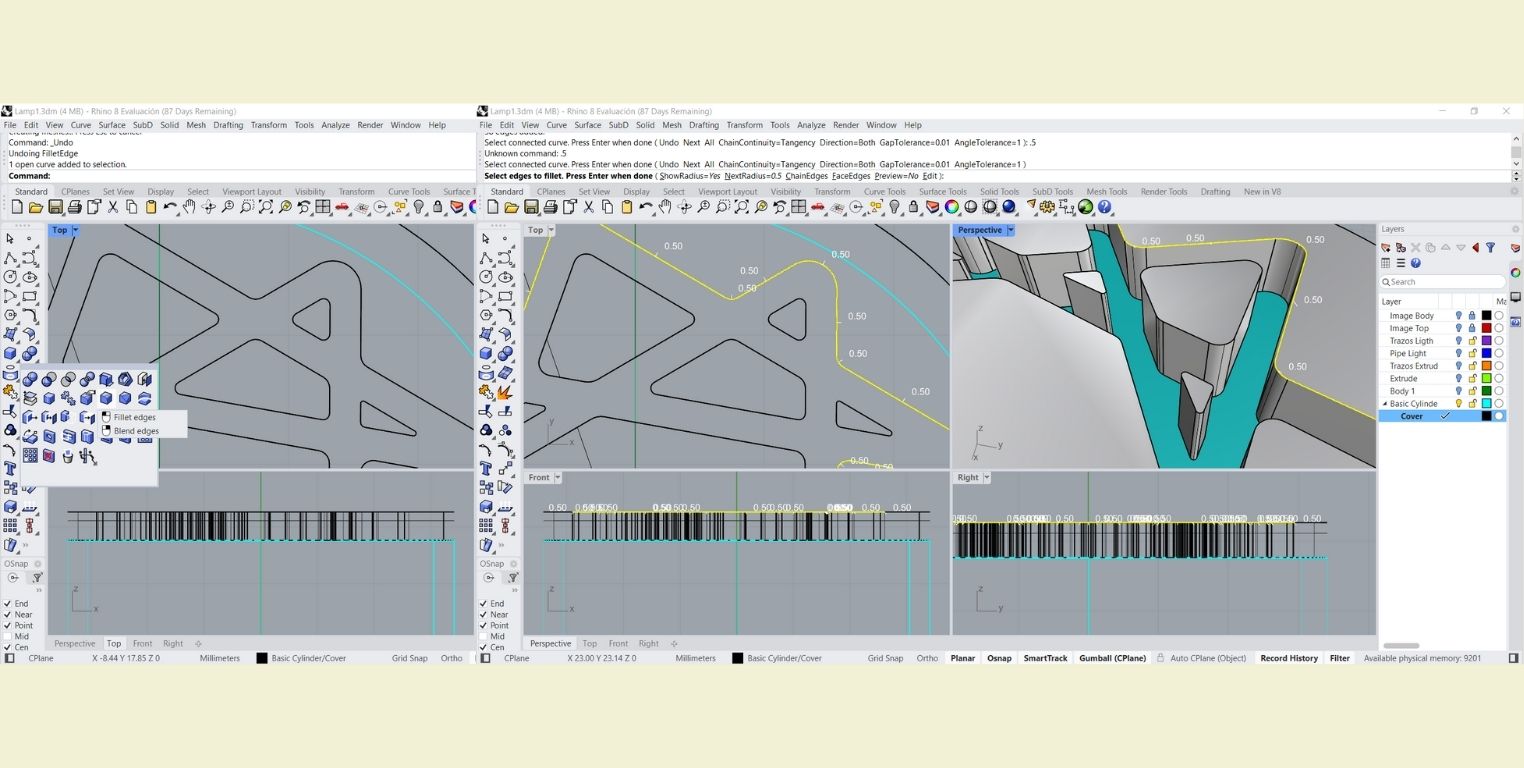Open Surface menu in right window menu bar
1524x768 pixels.
(x=588, y=125)
